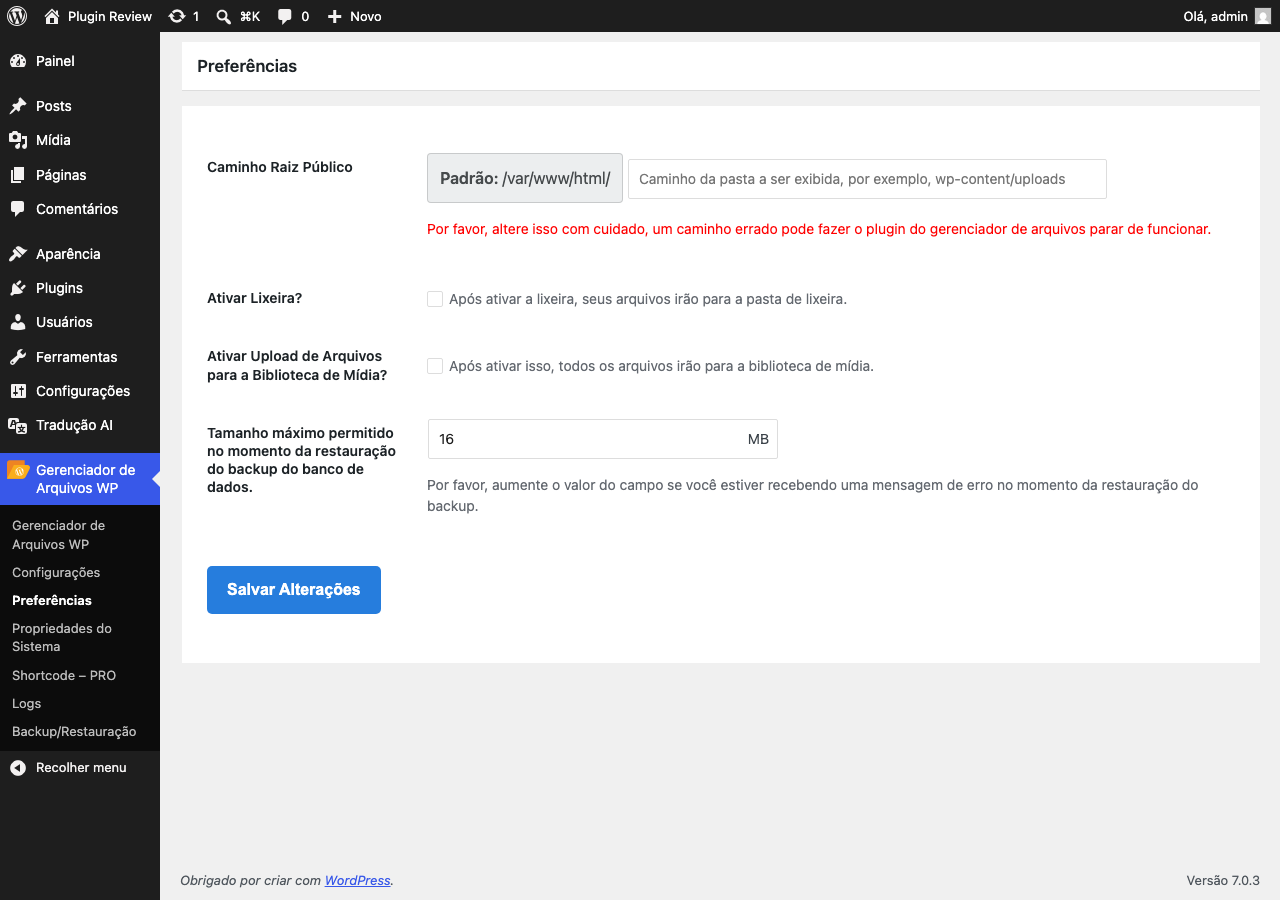The height and width of the screenshot is (900, 1280).
Task: Open the Comentários section
Action: coord(80,209)
